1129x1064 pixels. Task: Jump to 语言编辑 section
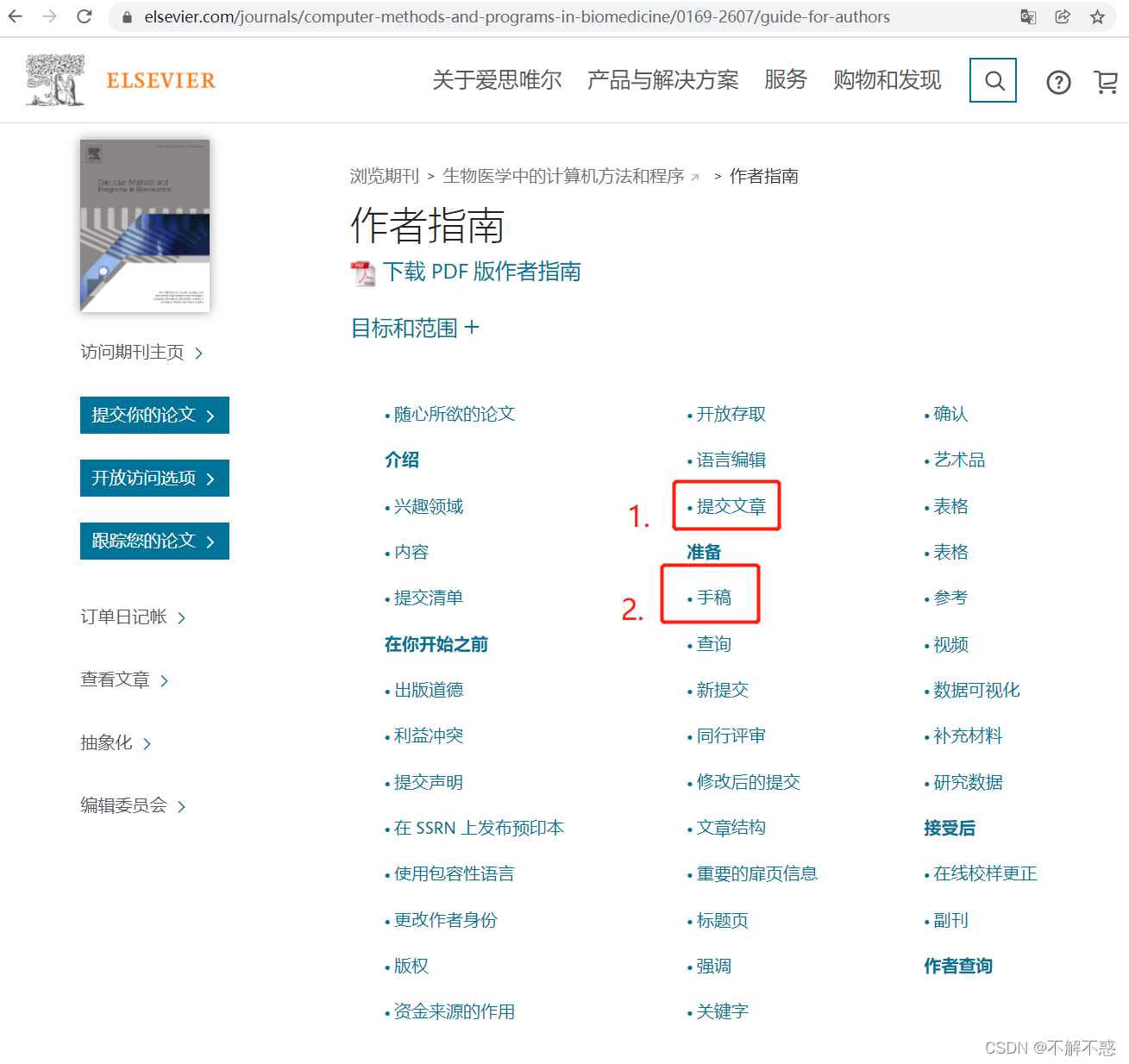[731, 460]
